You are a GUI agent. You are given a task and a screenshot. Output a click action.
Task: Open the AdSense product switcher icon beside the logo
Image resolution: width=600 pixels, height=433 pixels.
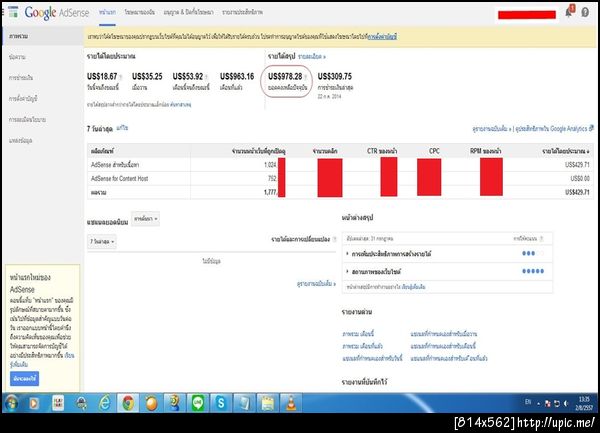(13, 12)
